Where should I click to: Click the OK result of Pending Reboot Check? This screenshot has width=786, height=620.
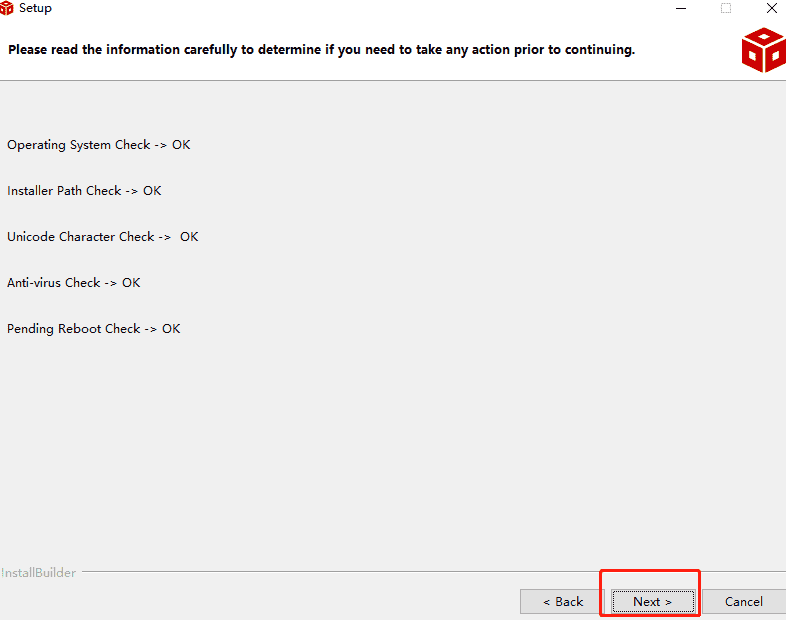pyautogui.click(x=171, y=329)
